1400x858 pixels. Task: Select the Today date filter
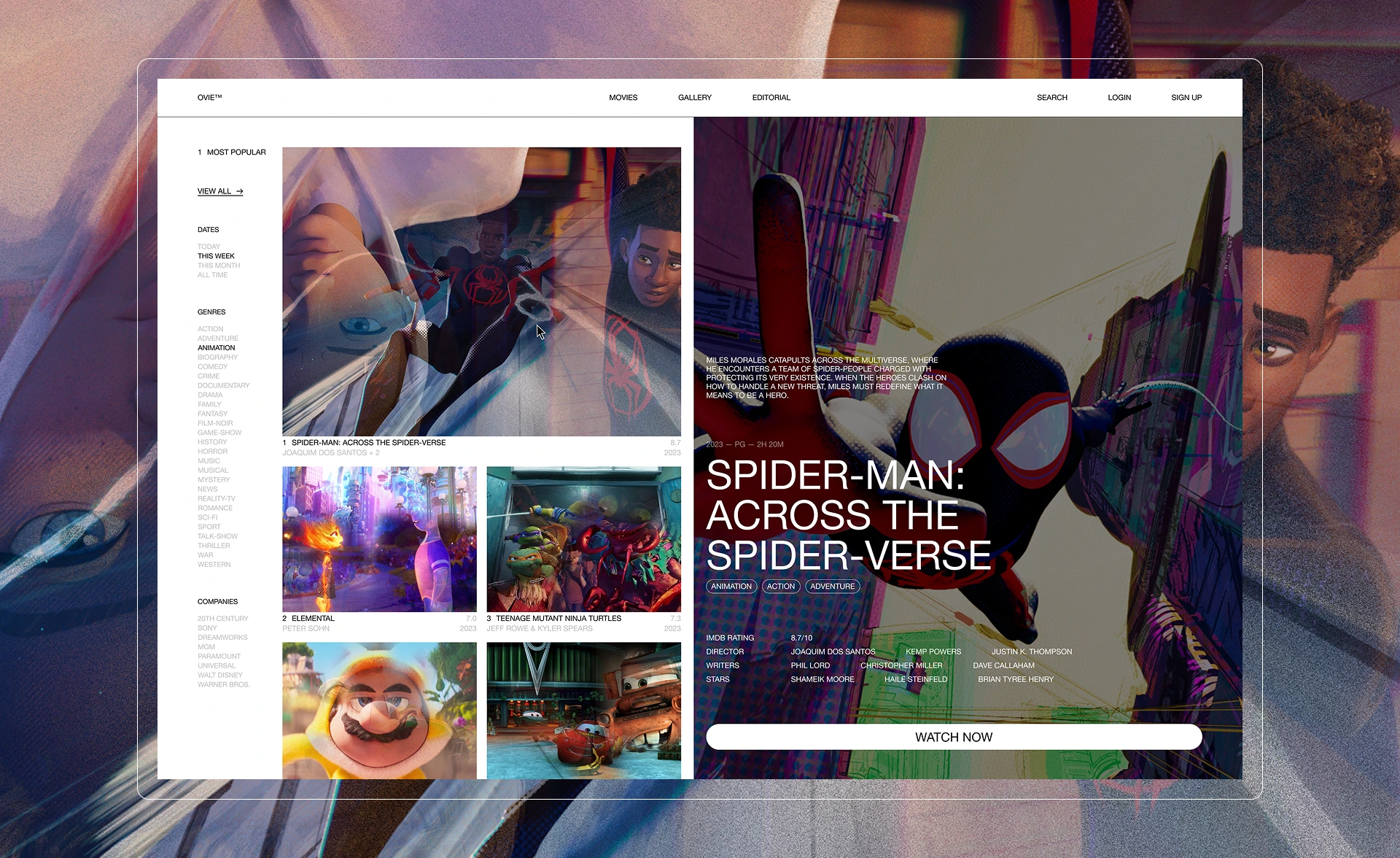pyautogui.click(x=209, y=247)
